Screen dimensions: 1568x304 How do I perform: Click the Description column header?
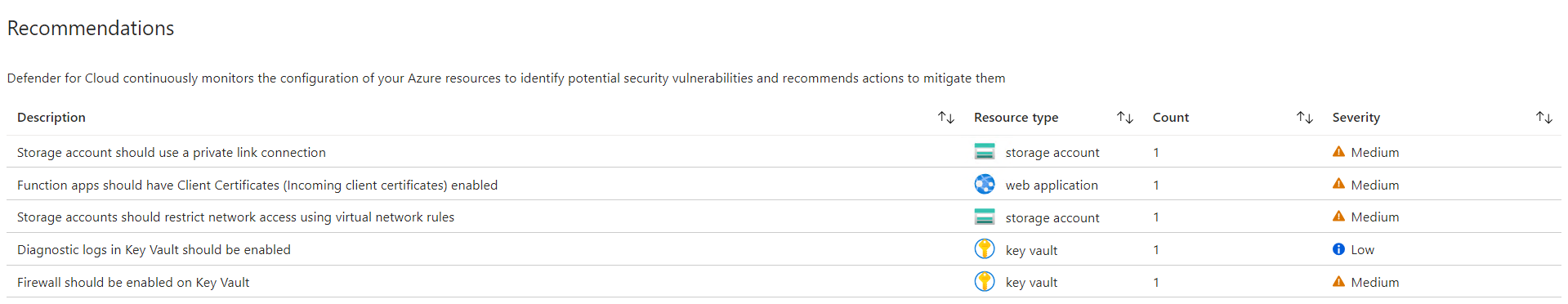click(x=51, y=118)
